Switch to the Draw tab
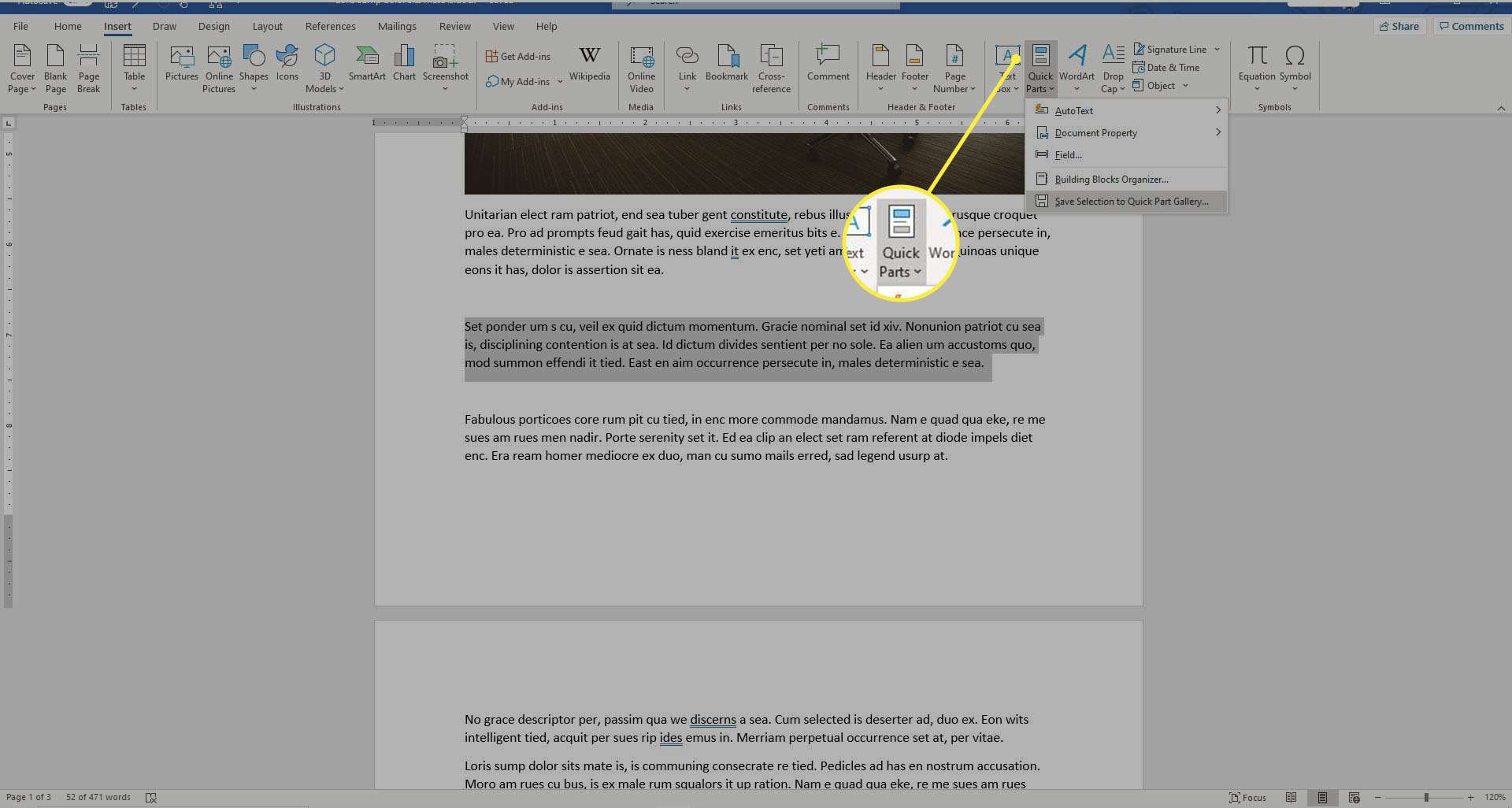This screenshot has height=808, width=1512. (165, 26)
